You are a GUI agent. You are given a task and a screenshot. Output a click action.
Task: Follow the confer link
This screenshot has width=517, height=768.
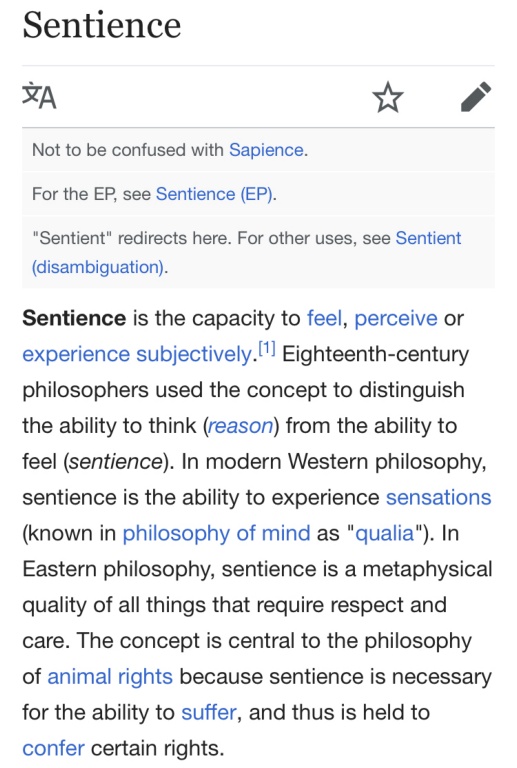pyautogui.click(x=53, y=748)
